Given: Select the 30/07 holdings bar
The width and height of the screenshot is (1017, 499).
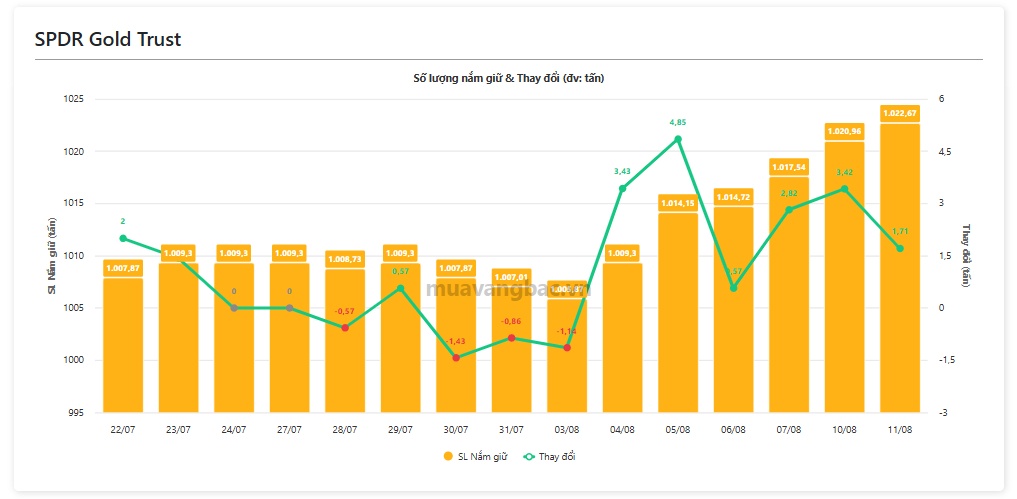Looking at the screenshot, I should click(x=456, y=345).
